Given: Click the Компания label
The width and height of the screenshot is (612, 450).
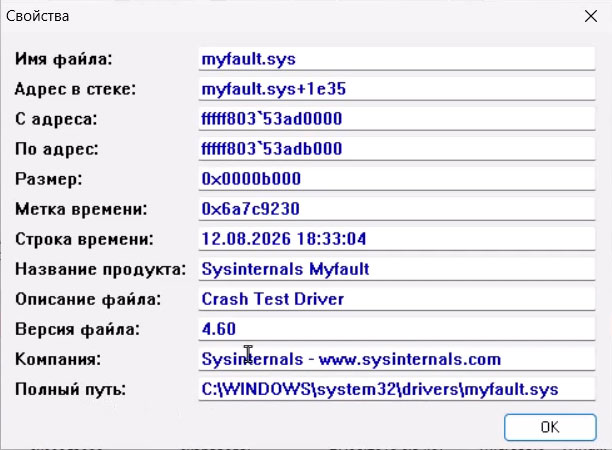Looking at the screenshot, I should point(58,359).
